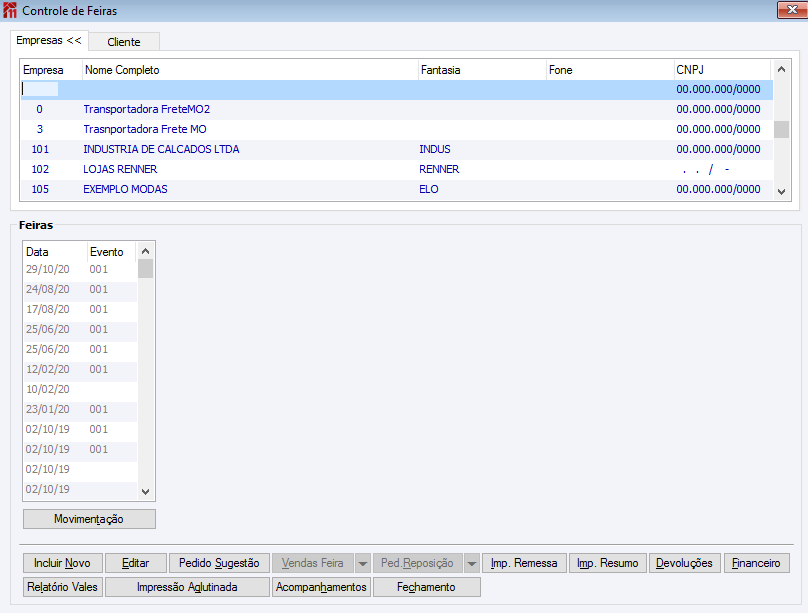Click up arrow of the Feiras list scrollbar
The width and height of the screenshot is (808, 613).
coord(145,251)
